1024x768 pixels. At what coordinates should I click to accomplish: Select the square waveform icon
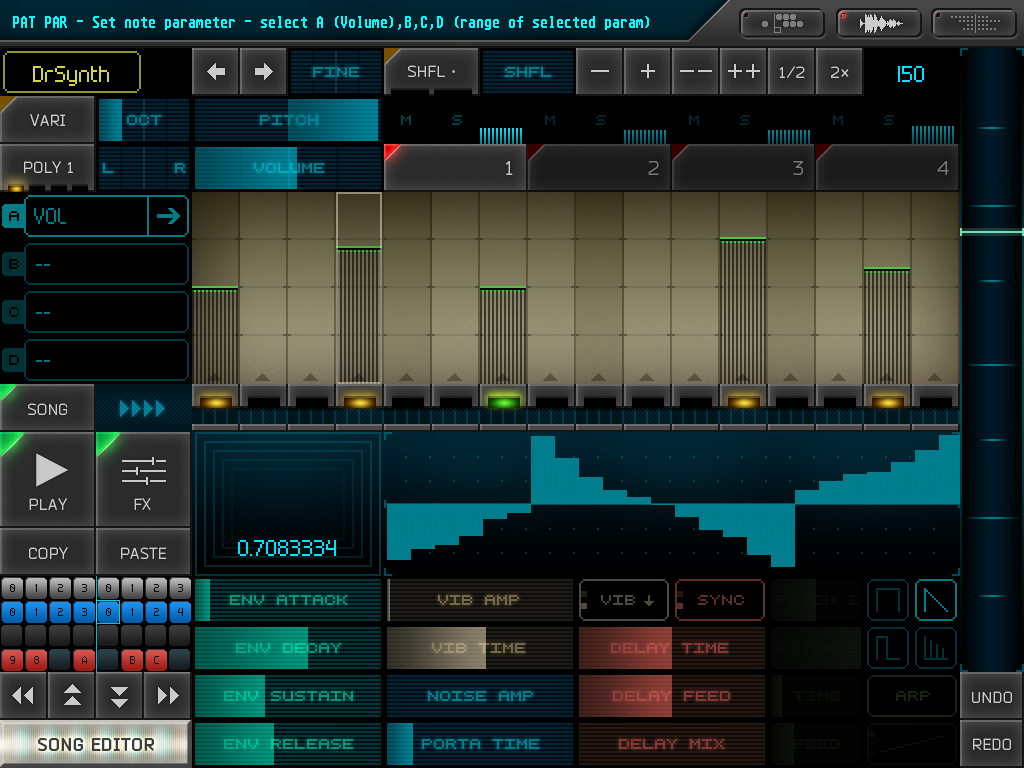pyautogui.click(x=887, y=600)
